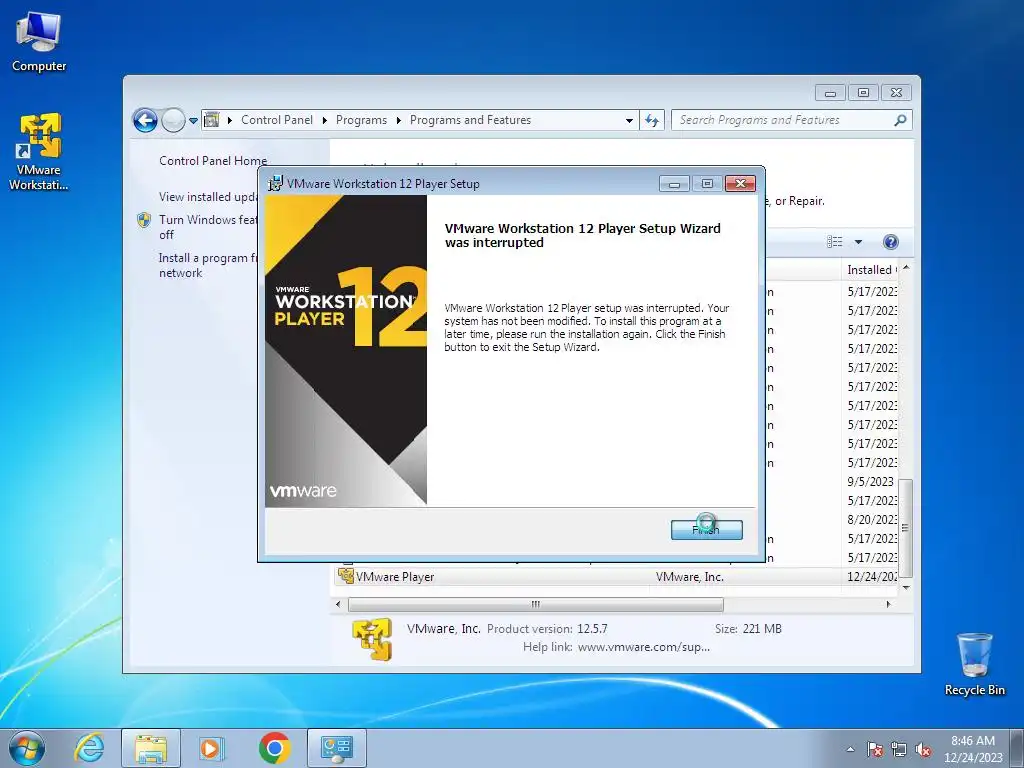Minimize the Programs and Features window
This screenshot has width=1024, height=768.
[831, 93]
